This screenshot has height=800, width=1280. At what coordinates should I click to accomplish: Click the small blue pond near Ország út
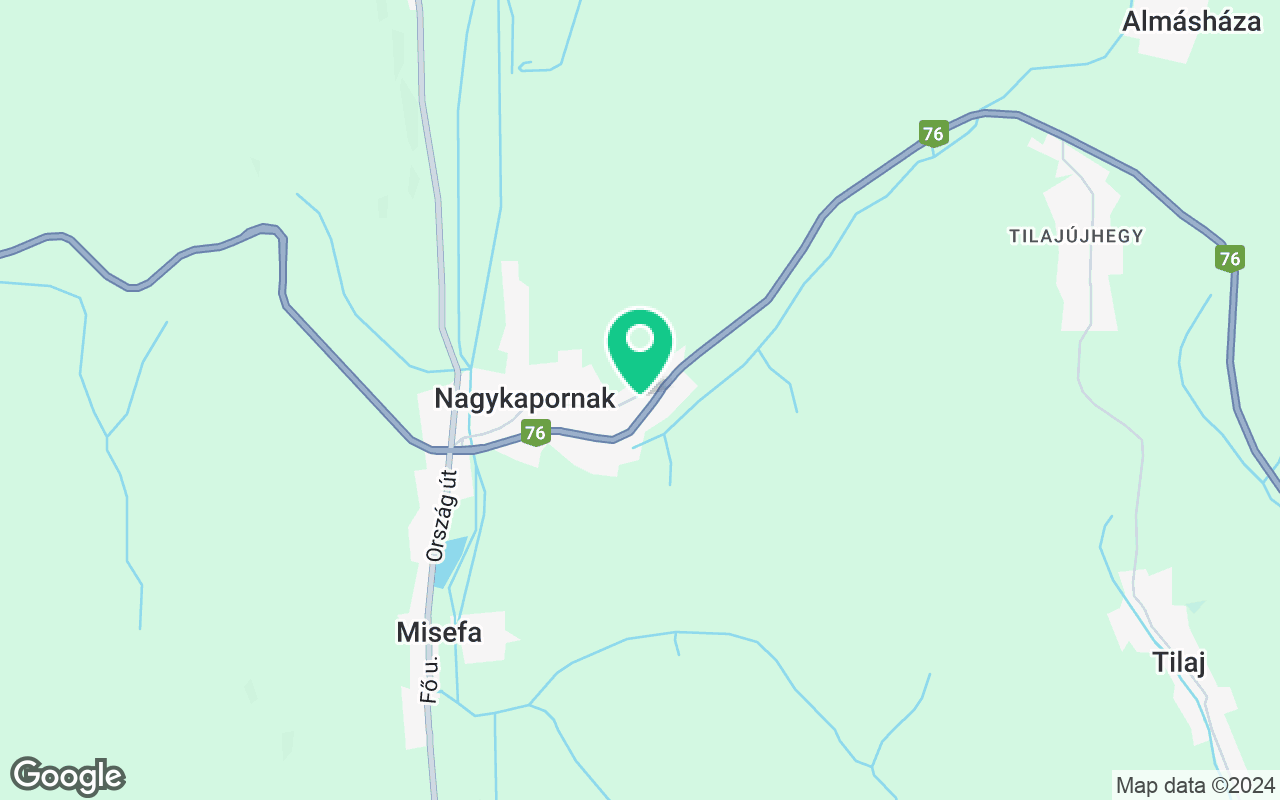coord(449,562)
